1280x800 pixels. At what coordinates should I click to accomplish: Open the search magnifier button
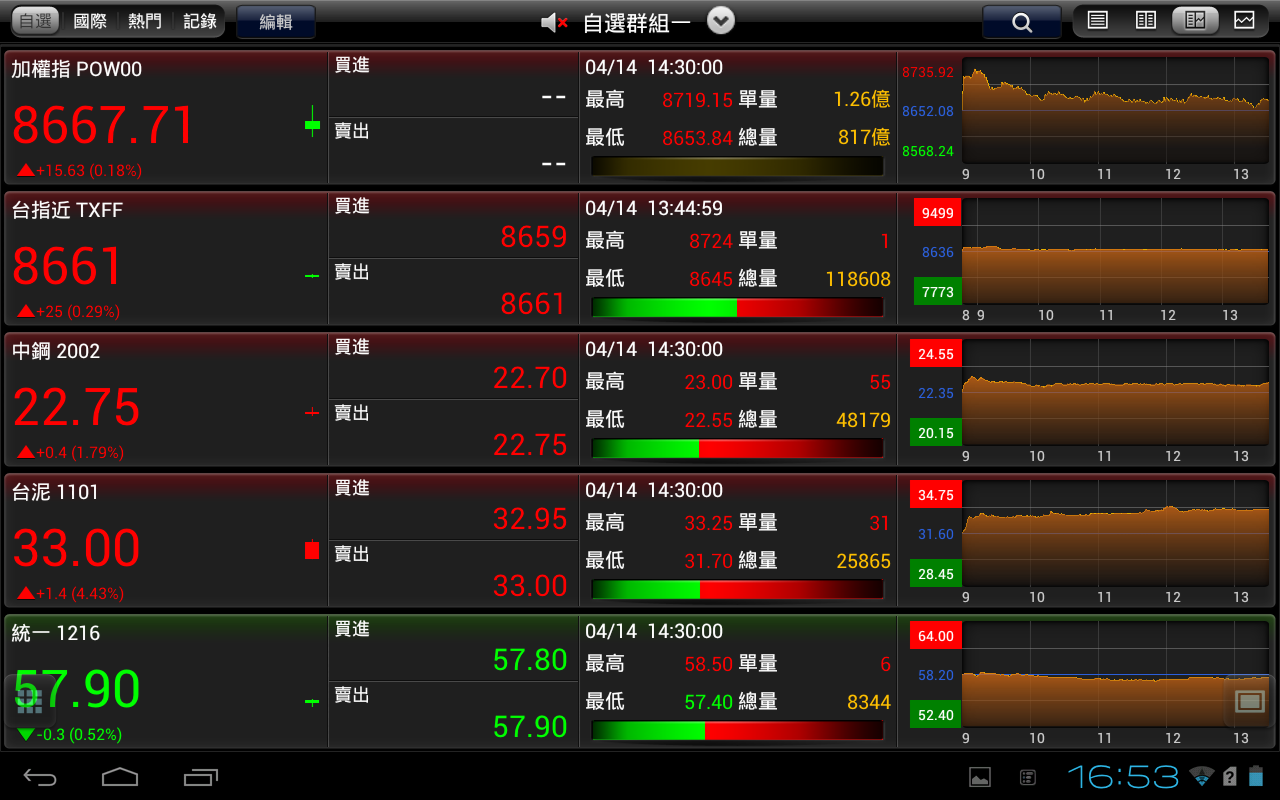click(1021, 22)
